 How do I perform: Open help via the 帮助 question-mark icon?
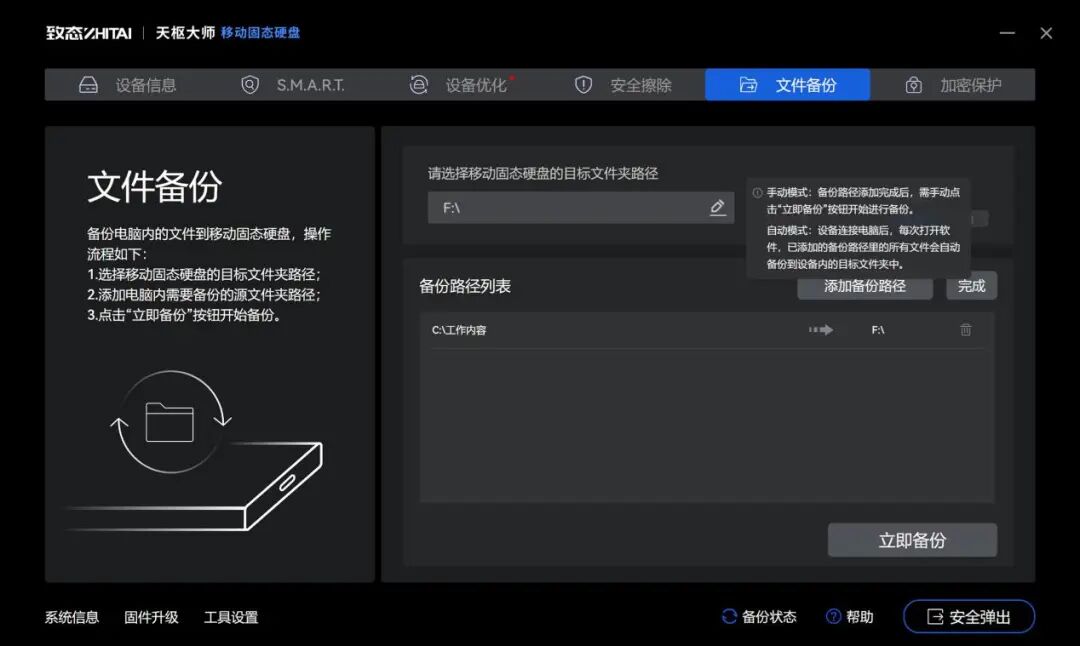[x=831, y=617]
